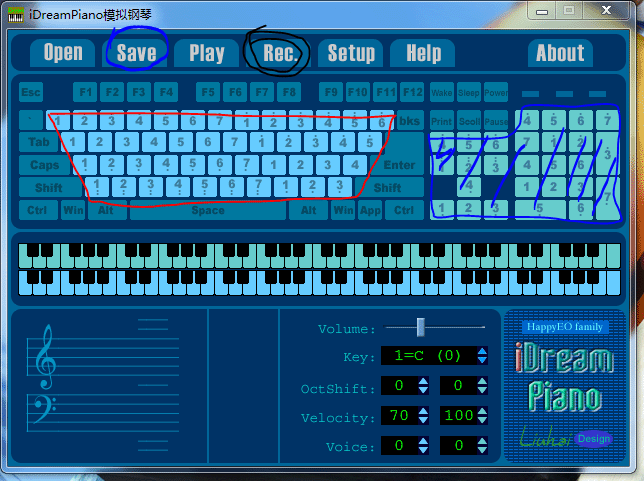Click the right Alt virtual key
The height and width of the screenshot is (481, 644).
308,210
